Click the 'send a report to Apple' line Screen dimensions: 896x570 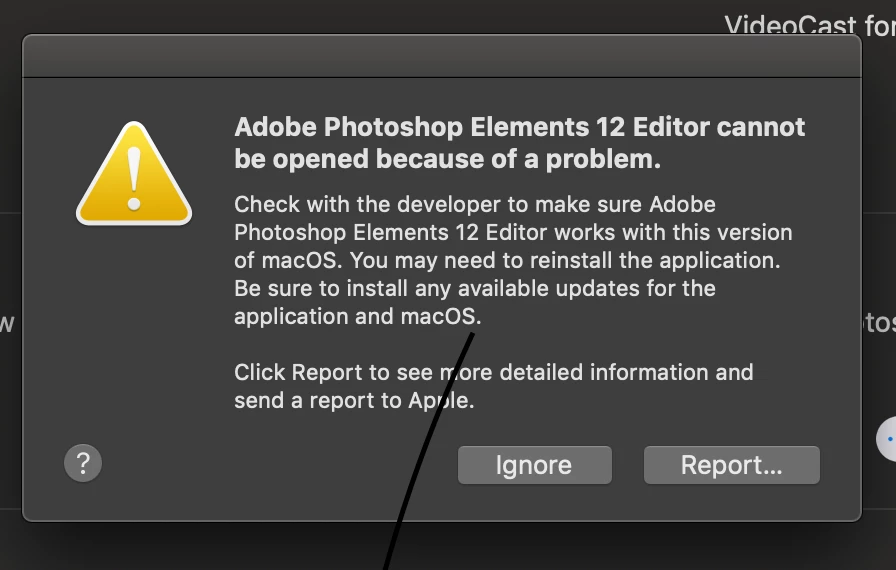coord(354,400)
